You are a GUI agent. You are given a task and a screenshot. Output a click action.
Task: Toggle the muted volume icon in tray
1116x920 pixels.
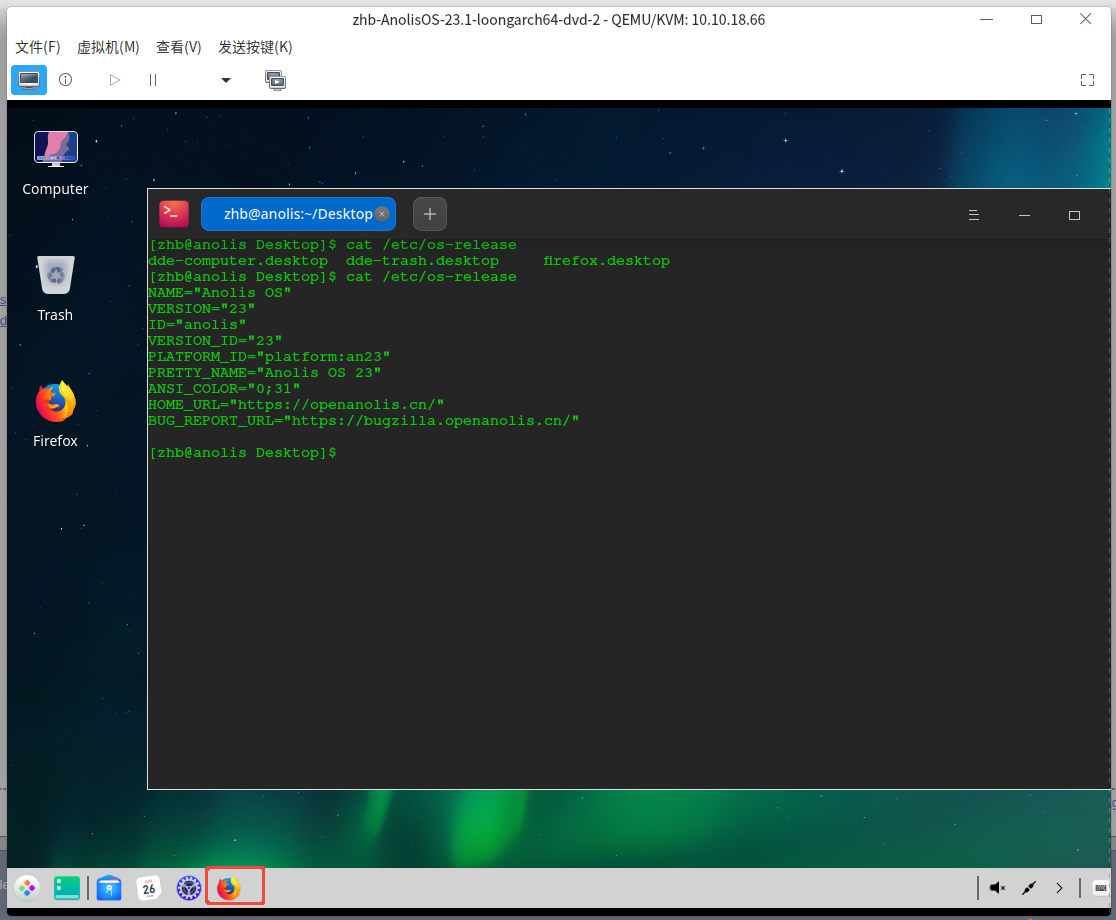tap(997, 887)
